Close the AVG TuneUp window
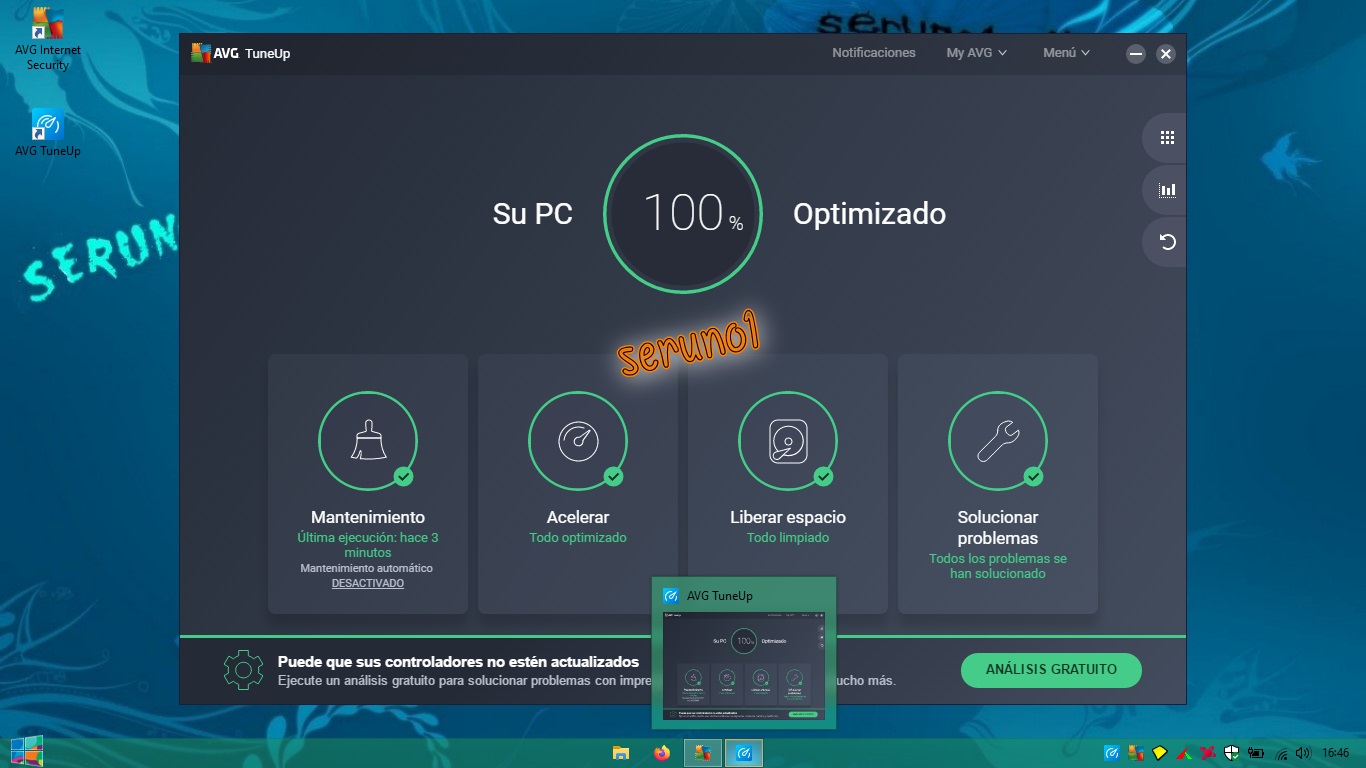 (x=1166, y=54)
